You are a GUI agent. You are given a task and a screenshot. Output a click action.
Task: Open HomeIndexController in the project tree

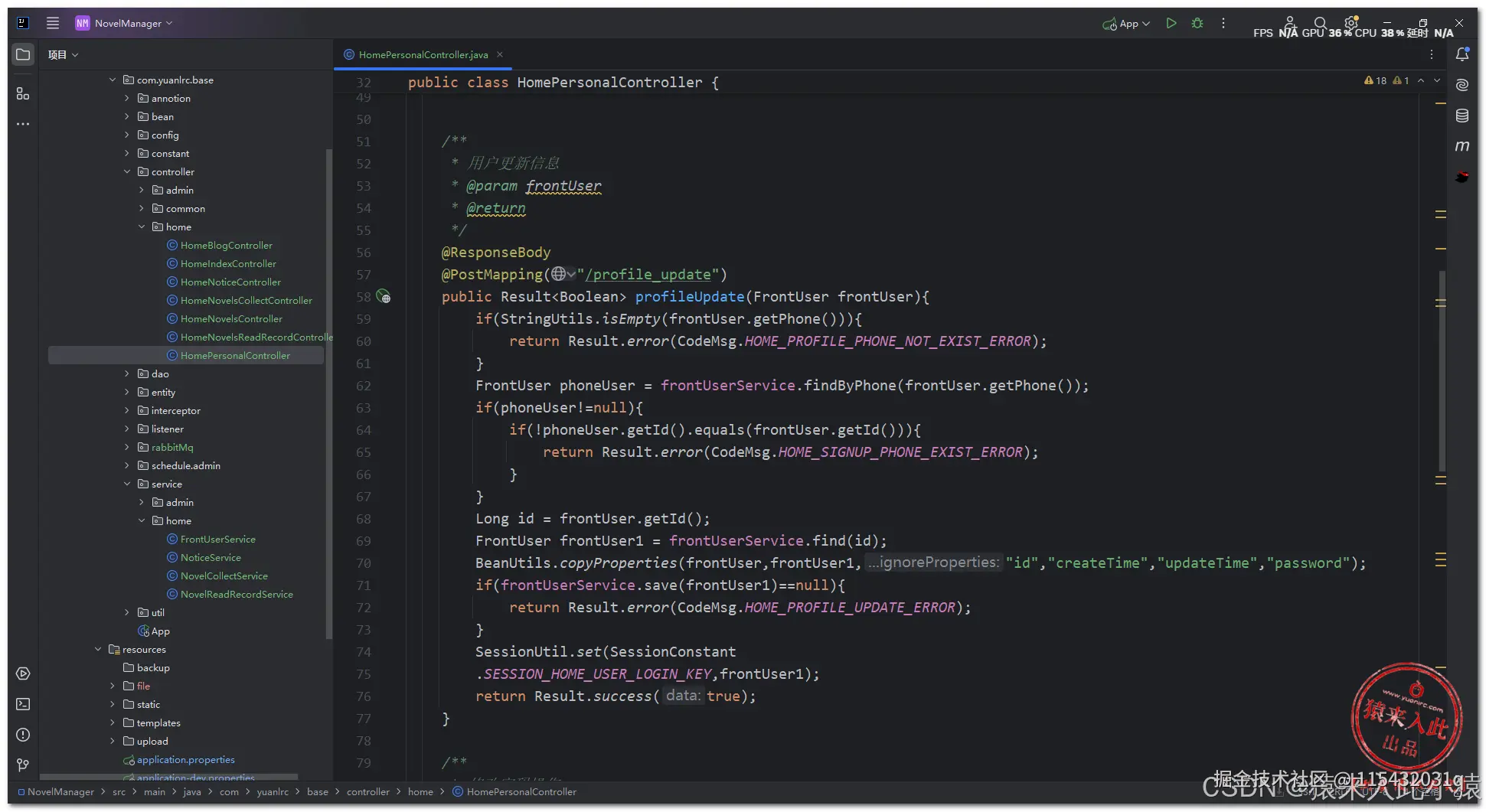click(x=228, y=263)
